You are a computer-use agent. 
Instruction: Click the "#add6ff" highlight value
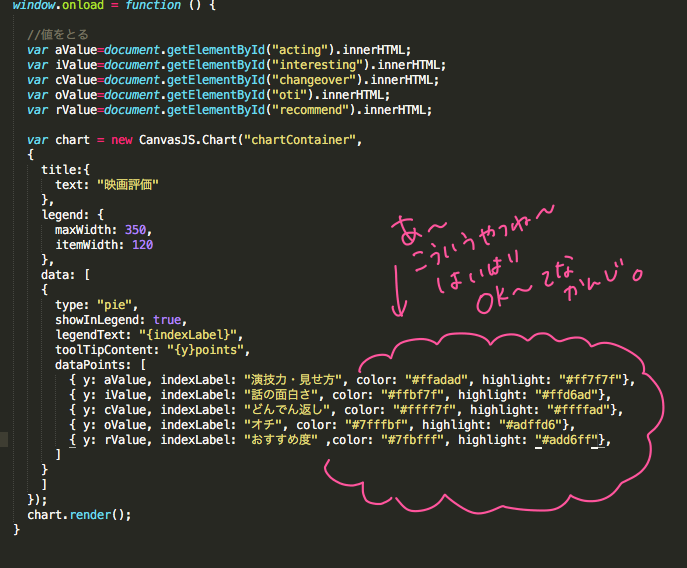[567, 440]
